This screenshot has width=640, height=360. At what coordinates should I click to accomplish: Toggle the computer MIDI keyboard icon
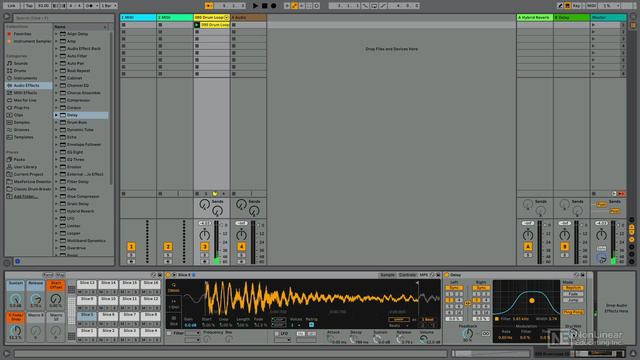(567, 6)
